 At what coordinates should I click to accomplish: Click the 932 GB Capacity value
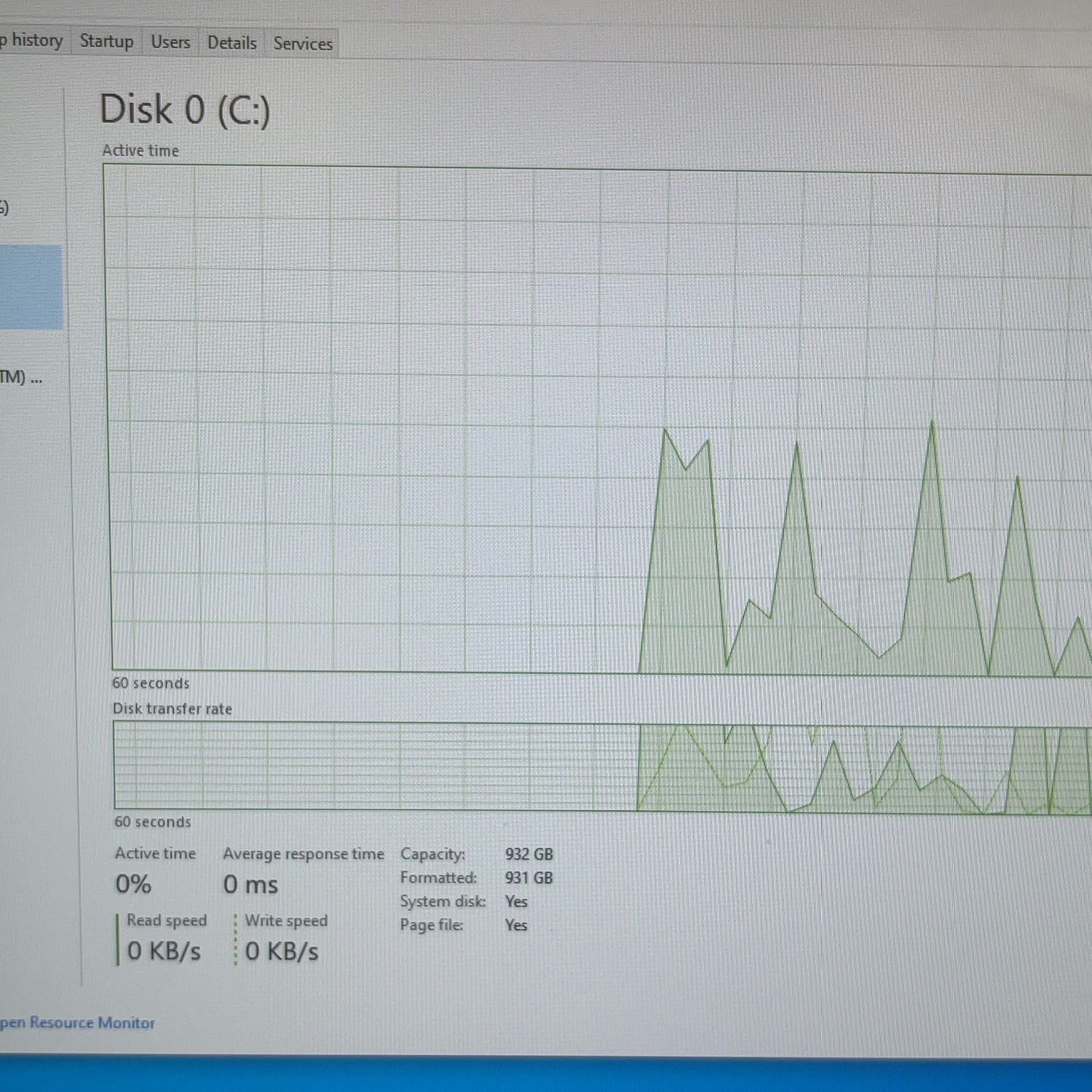click(529, 854)
